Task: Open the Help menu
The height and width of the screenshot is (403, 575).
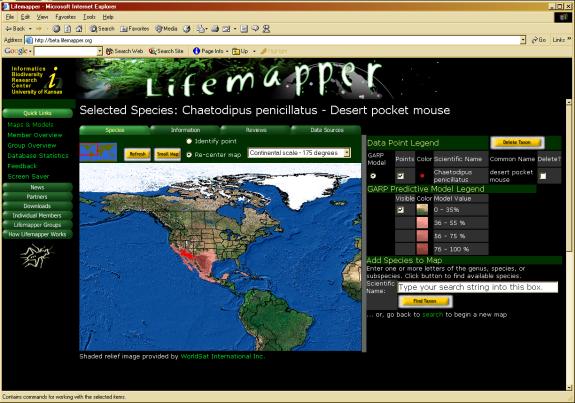Action: [x=108, y=17]
